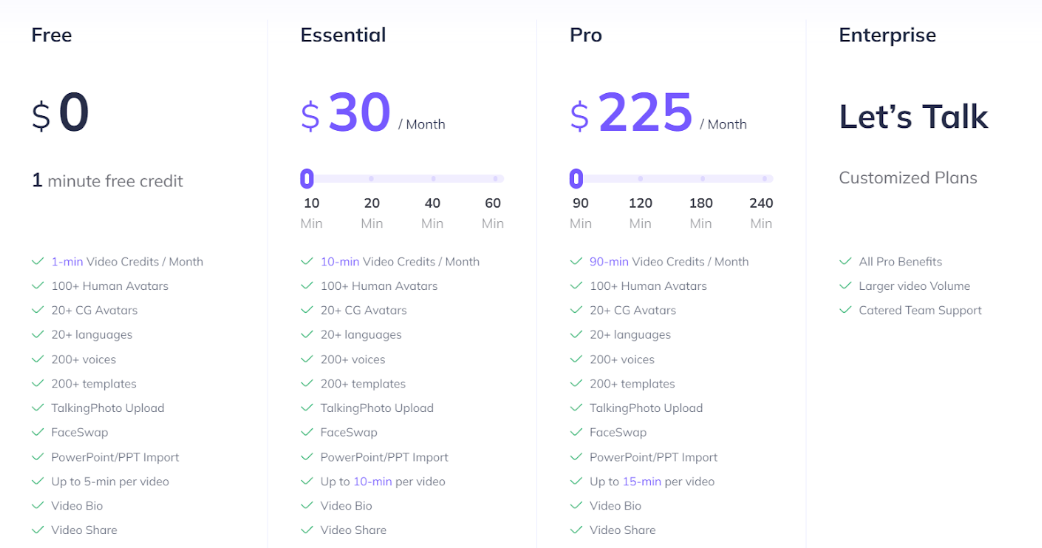The width and height of the screenshot is (1042, 548).
Task: Click checkmark icon beside Free plan FaceSwap
Action: click(38, 433)
